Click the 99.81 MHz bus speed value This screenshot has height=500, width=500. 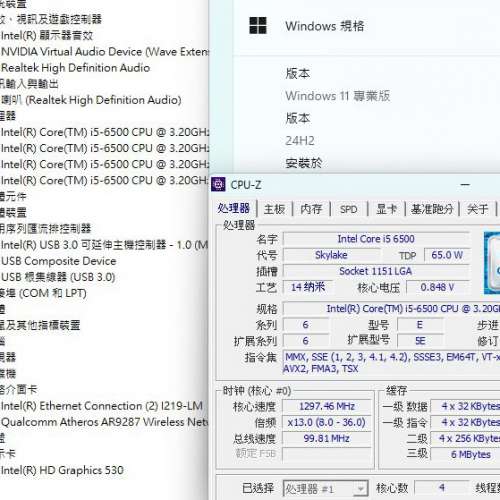tap(327, 438)
